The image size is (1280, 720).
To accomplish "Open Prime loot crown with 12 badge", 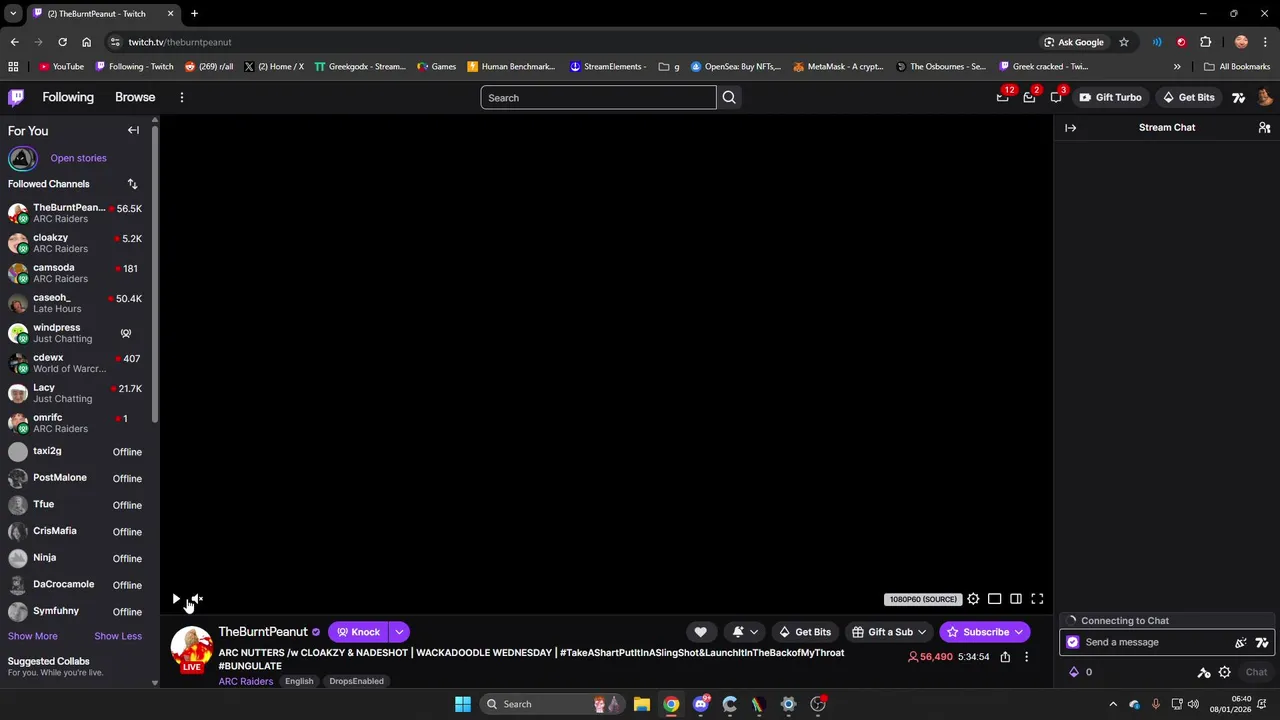I will tap(1003, 97).
